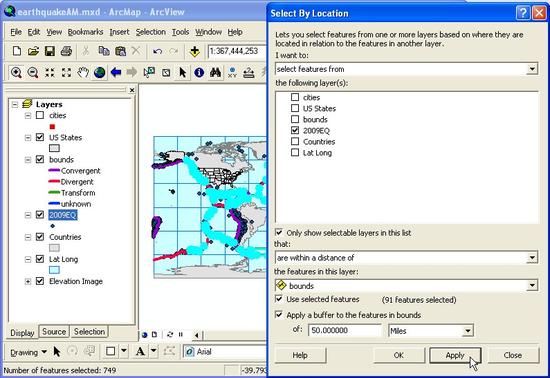Click the Full Extent globe icon
Viewport: 550px width, 378px height.
pyautogui.click(x=100, y=73)
